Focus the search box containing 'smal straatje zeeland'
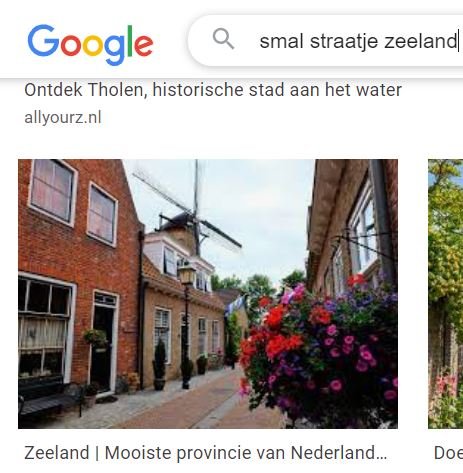Screen dimensions: 463x473 326,41
